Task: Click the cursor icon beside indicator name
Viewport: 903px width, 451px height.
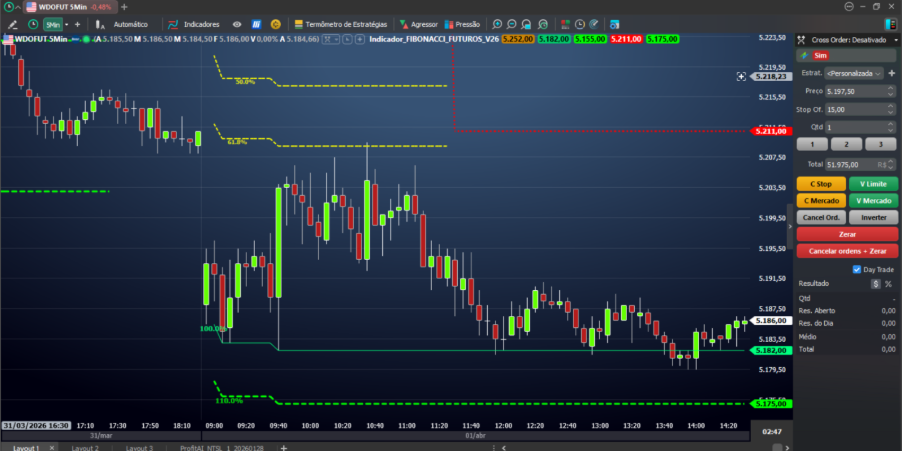Action: pos(347,39)
